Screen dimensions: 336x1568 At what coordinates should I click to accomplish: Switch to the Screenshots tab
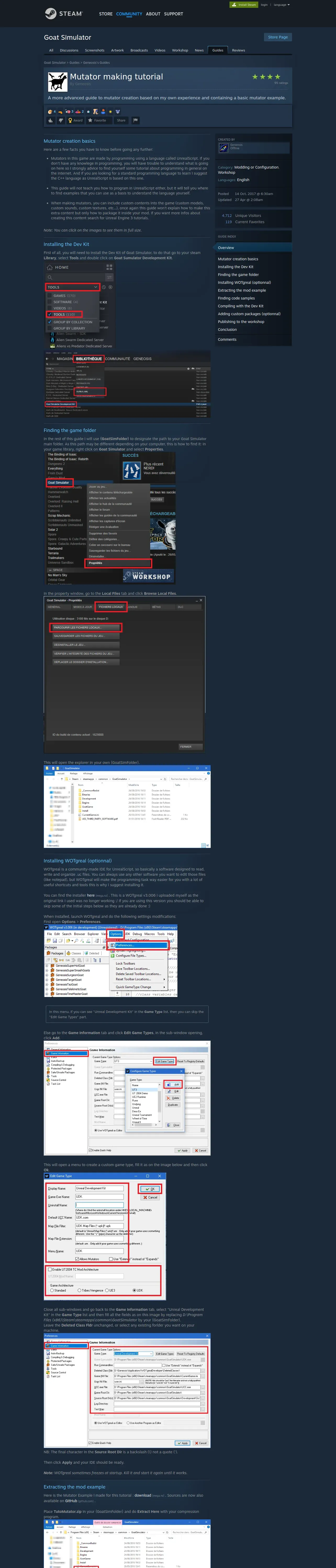[94, 50]
